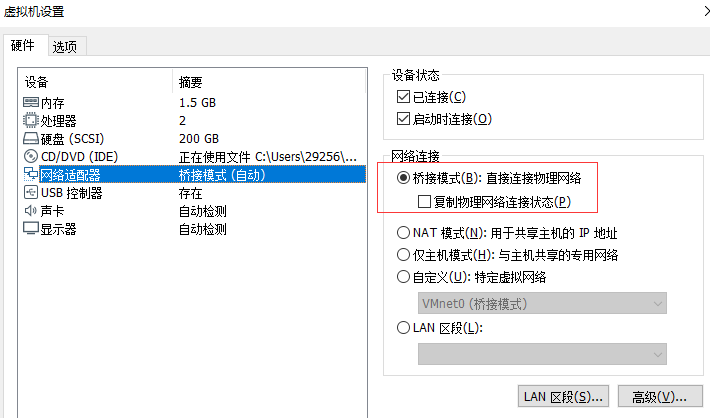Click the CD/DVD (IDE) disc icon
710x418 pixels.
tap(31, 156)
